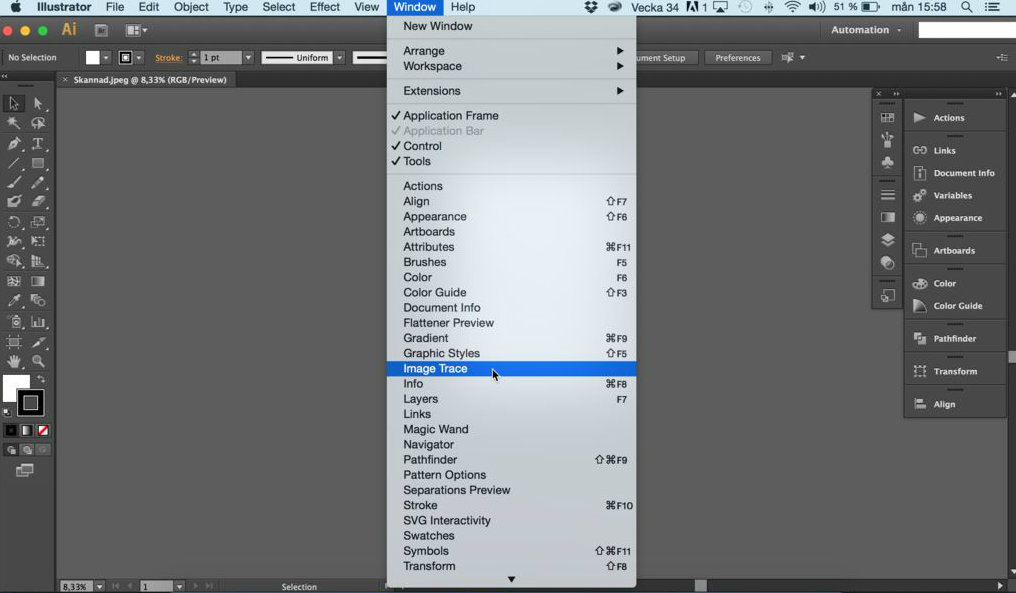Toggle Application Frame in Window menu
Viewport: 1016px width, 593px height.
[x=511, y=115]
